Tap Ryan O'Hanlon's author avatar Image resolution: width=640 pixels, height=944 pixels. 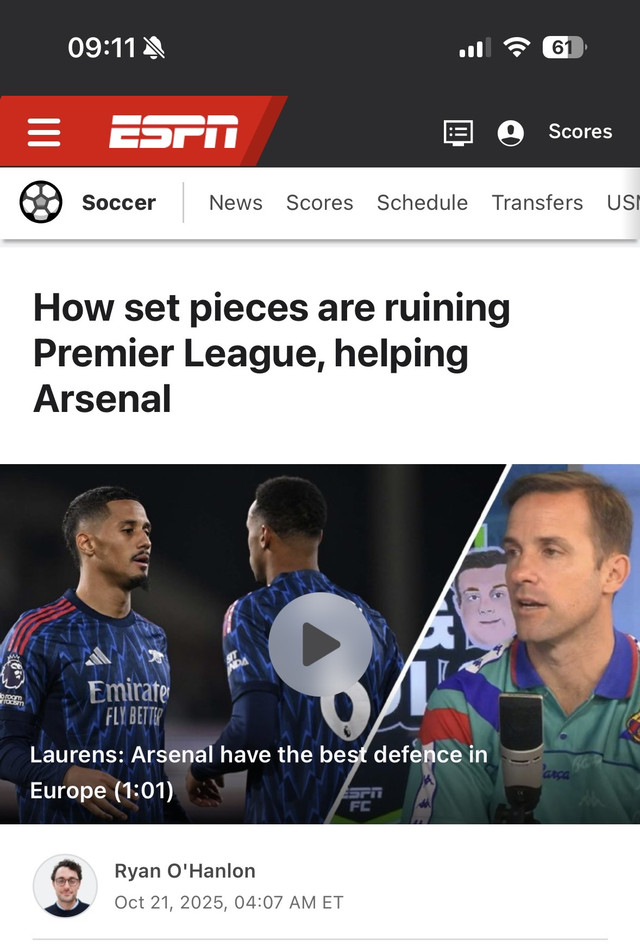65,886
